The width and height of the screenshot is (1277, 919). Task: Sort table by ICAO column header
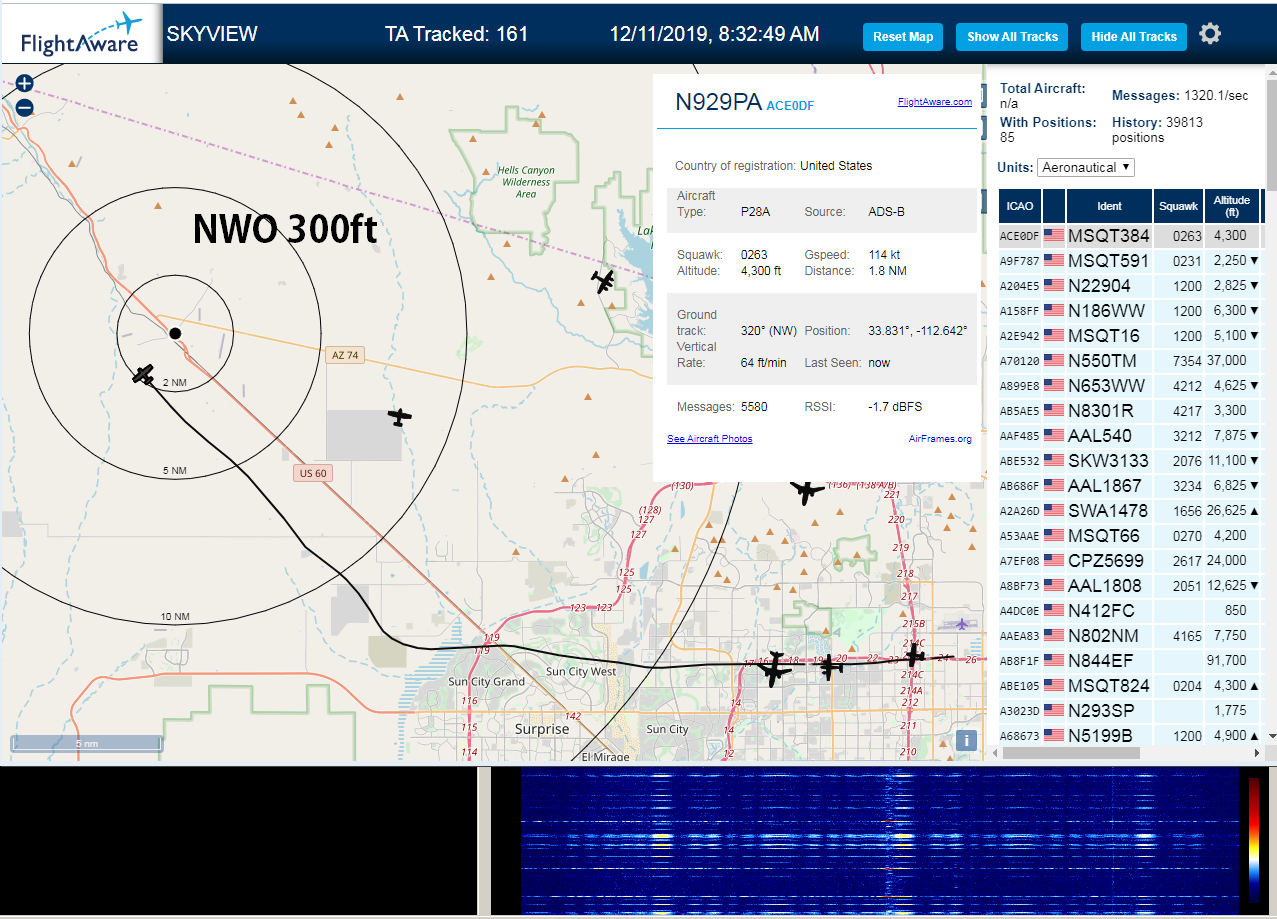(1020, 206)
